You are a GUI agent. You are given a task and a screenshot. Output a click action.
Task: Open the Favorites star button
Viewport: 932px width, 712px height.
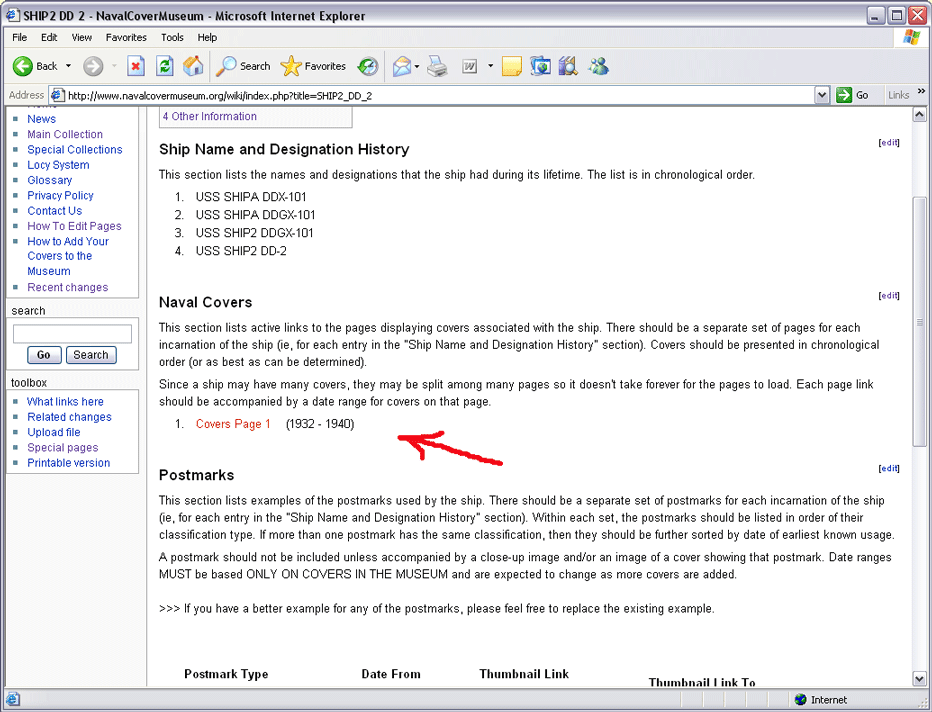point(313,66)
